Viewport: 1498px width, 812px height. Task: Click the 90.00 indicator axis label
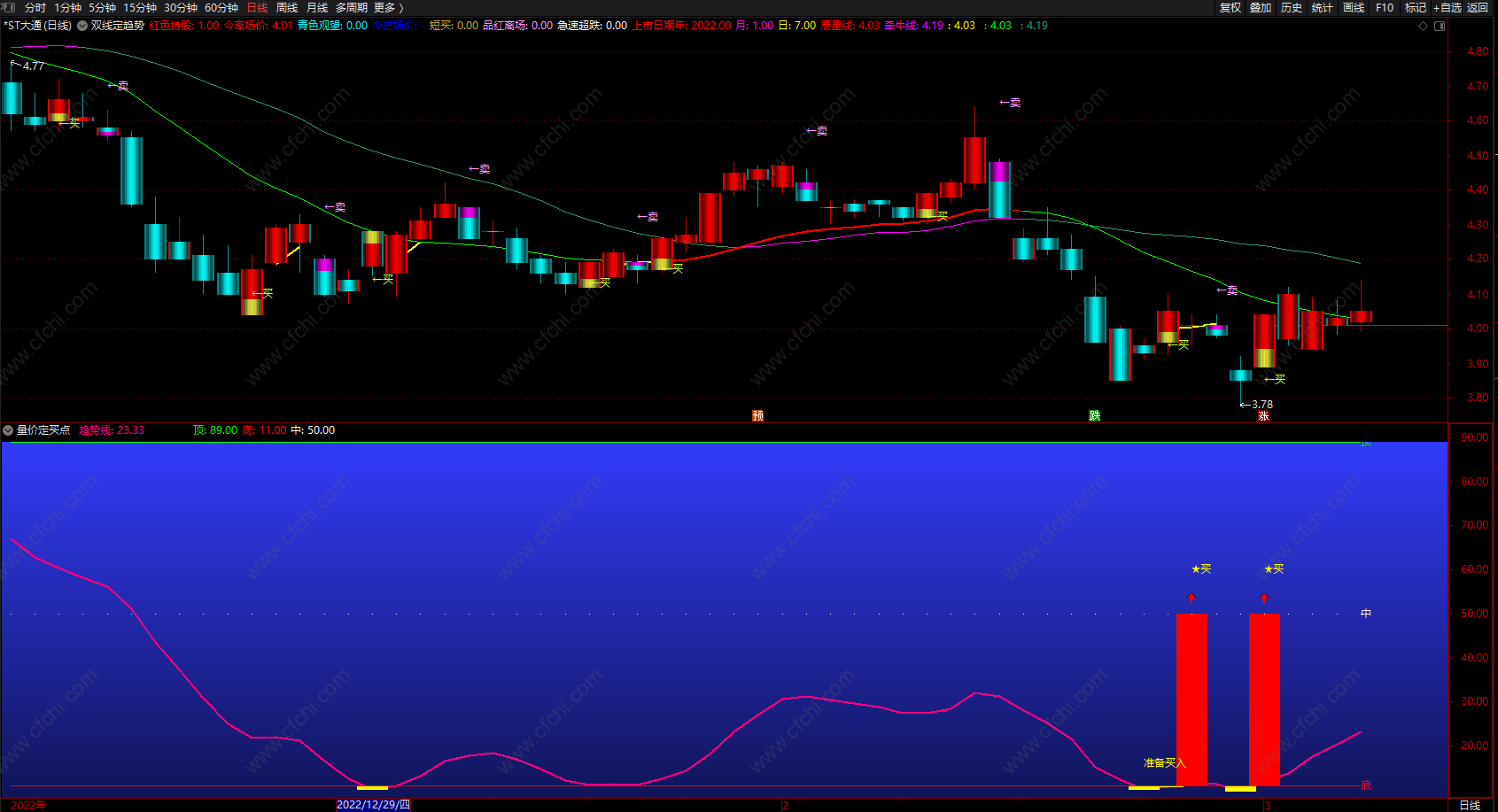pos(1475,437)
